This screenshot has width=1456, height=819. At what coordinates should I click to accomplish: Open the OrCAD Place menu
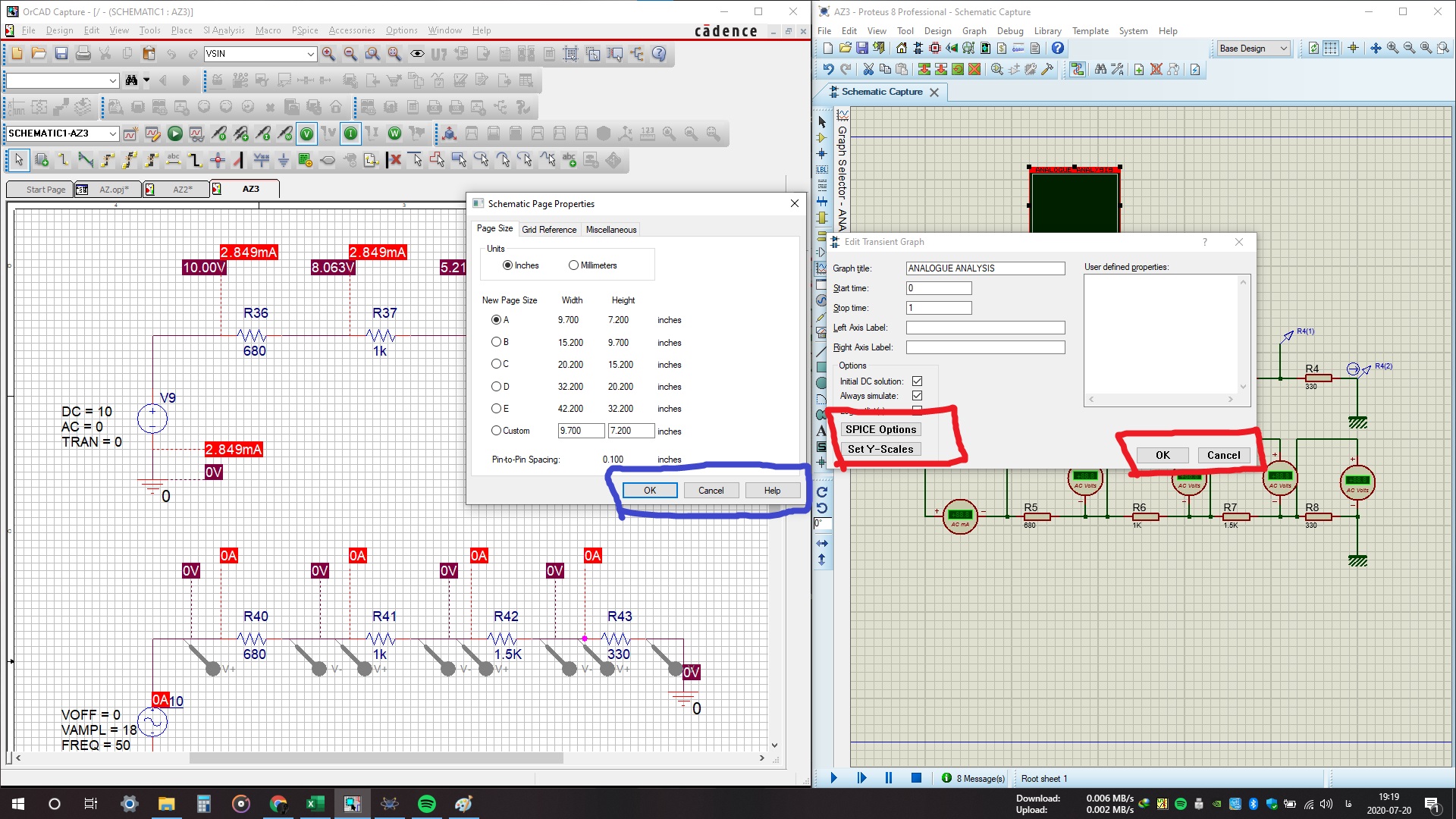181,30
